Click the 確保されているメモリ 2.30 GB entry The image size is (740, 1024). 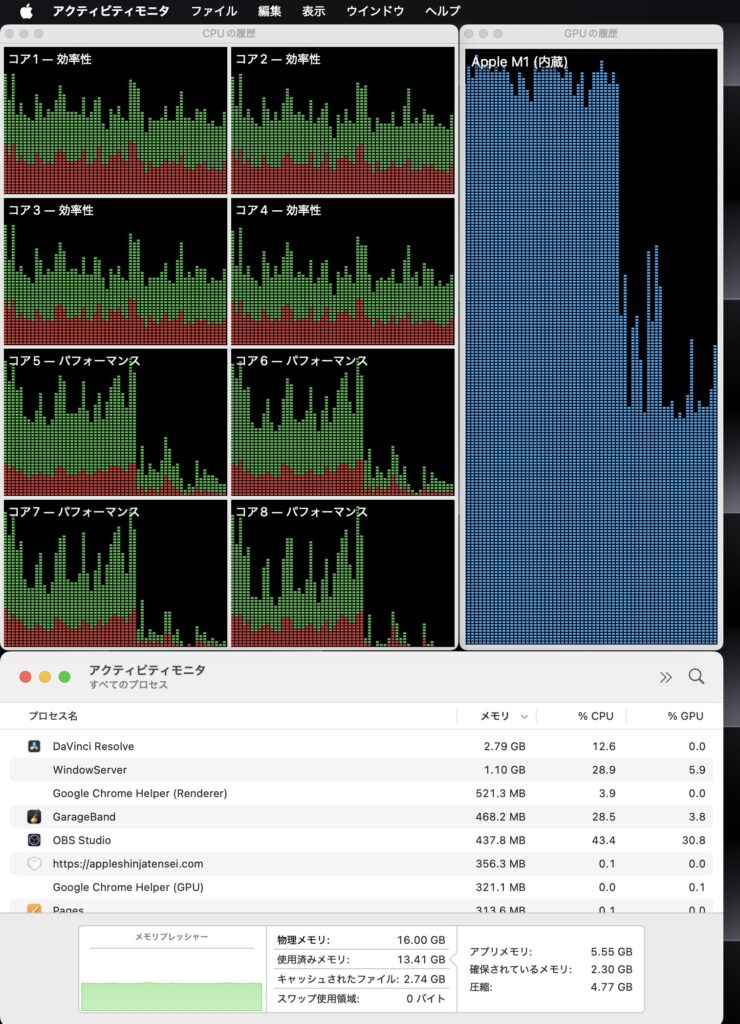pos(551,969)
